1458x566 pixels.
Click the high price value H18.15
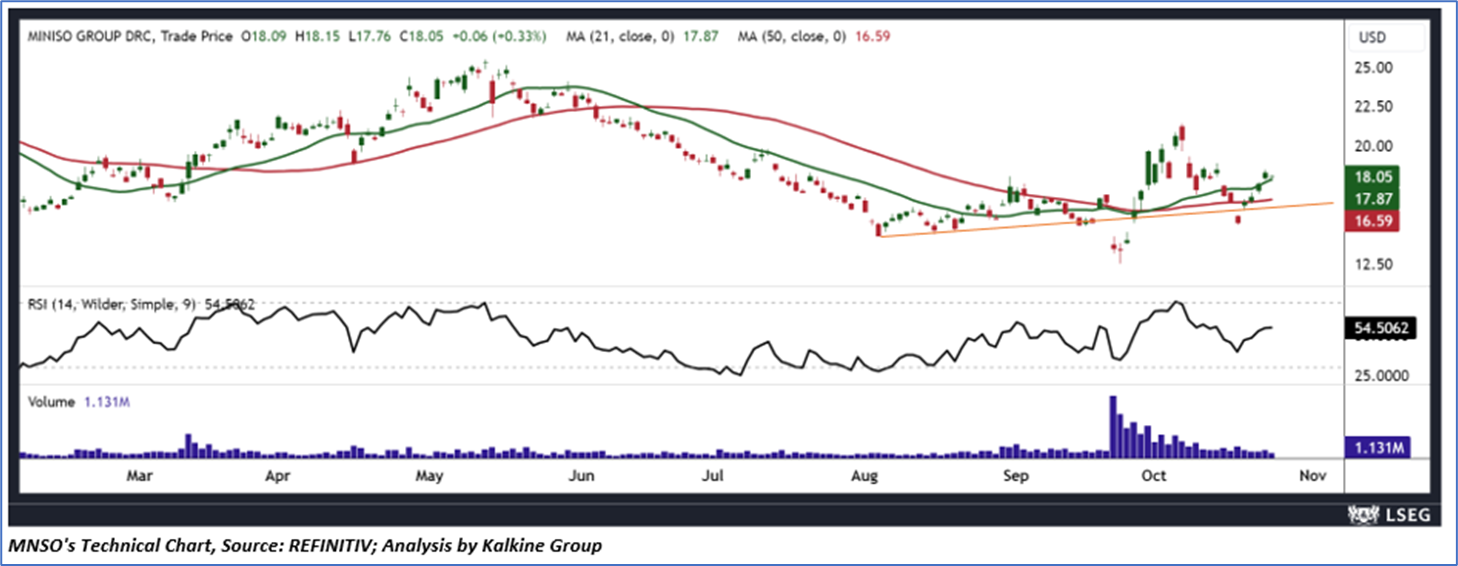pyautogui.click(x=316, y=36)
